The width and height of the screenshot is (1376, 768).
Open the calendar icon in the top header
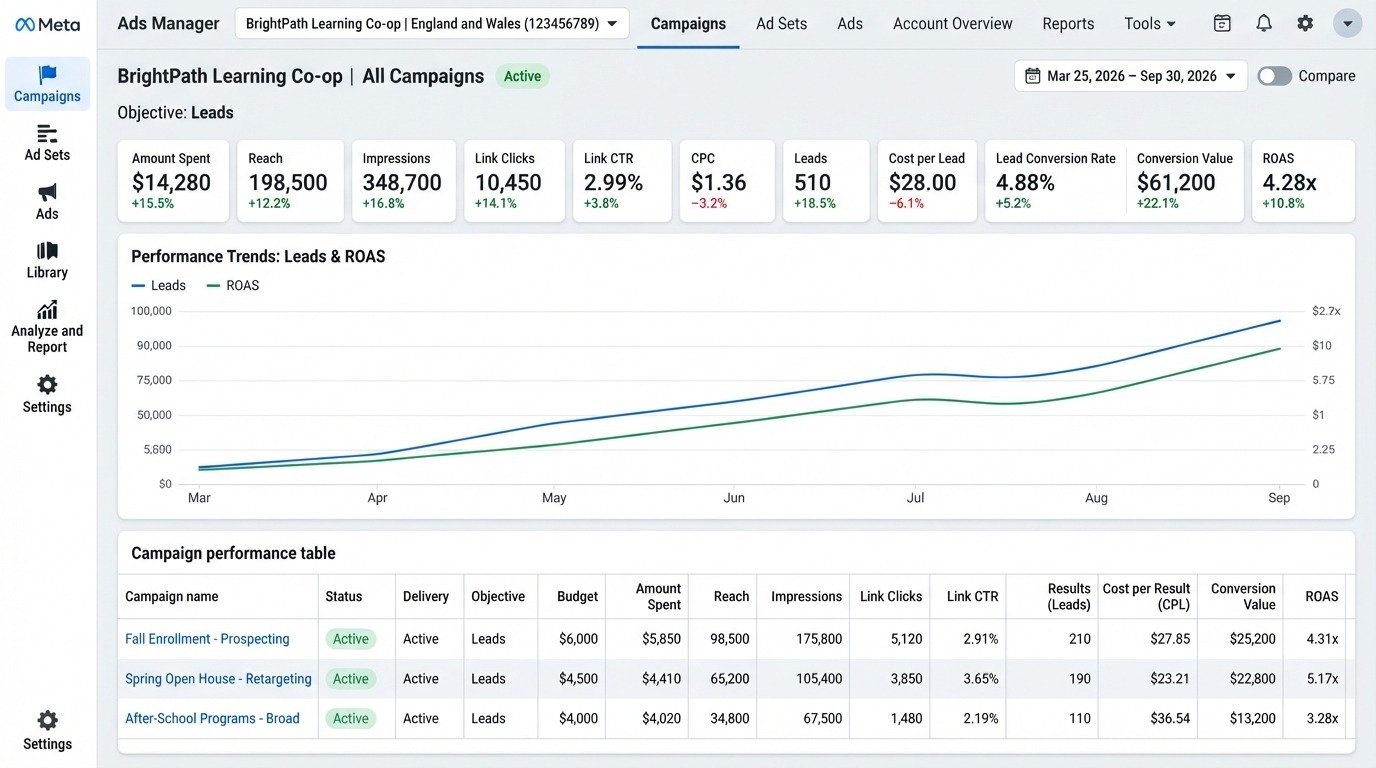click(x=1222, y=23)
